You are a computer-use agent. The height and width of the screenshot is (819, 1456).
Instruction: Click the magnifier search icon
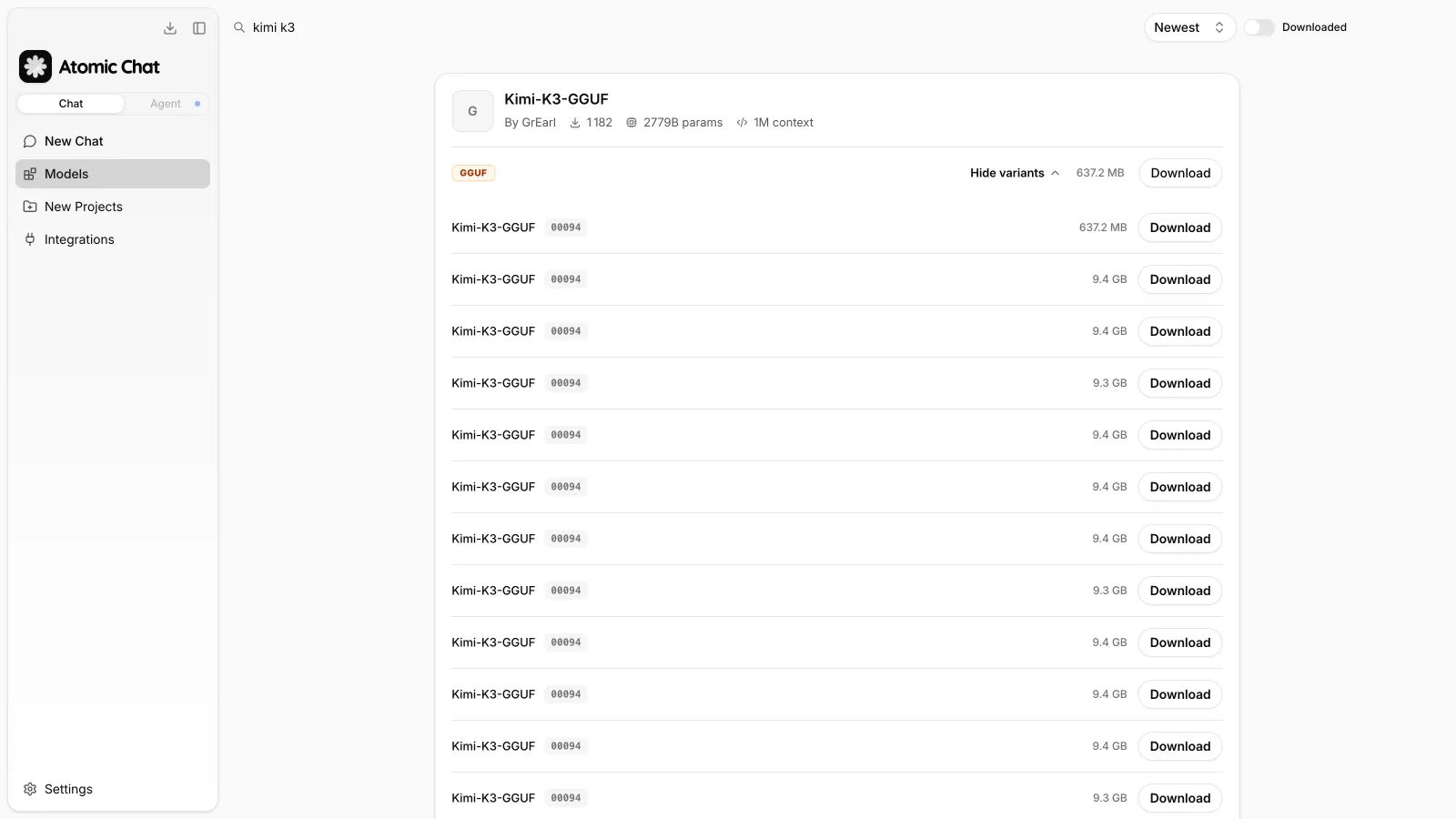point(239,27)
